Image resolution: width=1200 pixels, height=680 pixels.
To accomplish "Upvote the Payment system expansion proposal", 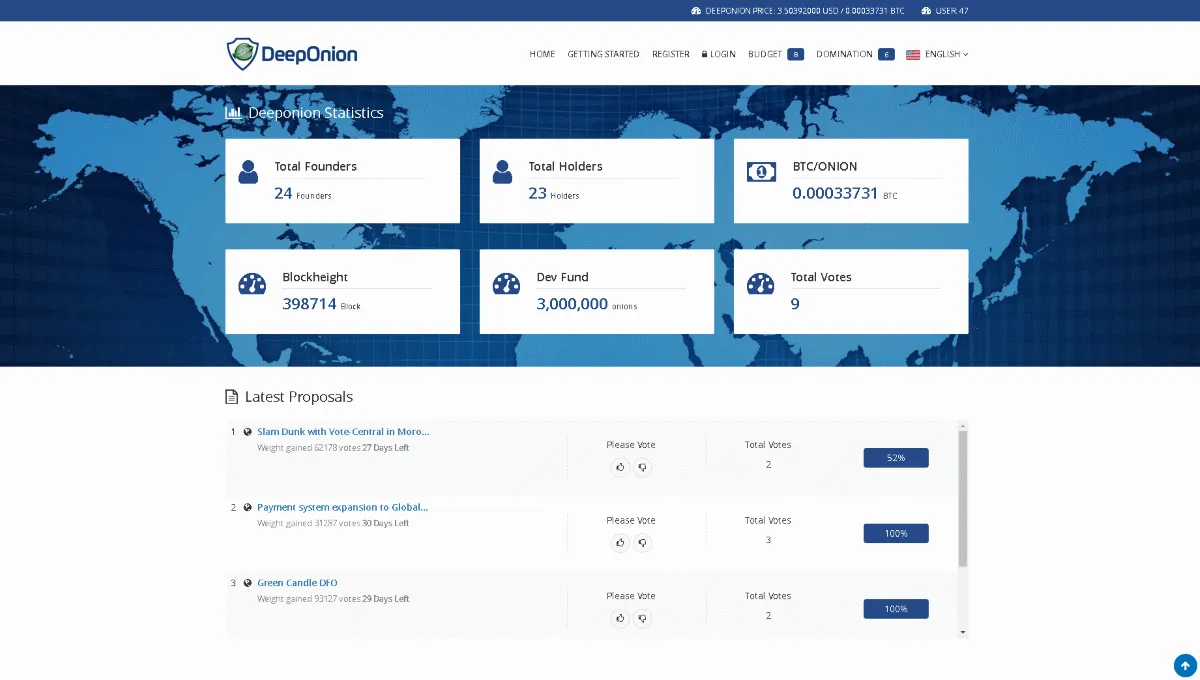I will [x=620, y=542].
